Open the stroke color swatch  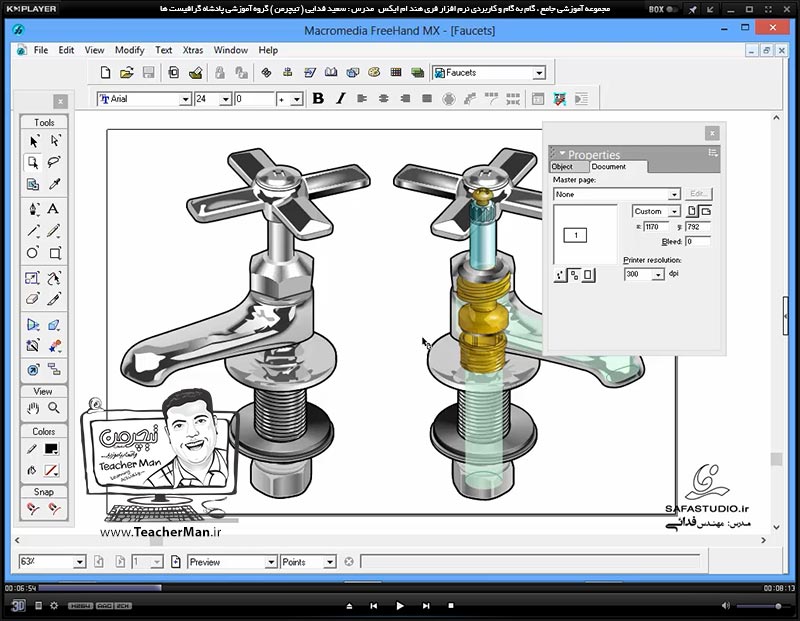[51, 449]
